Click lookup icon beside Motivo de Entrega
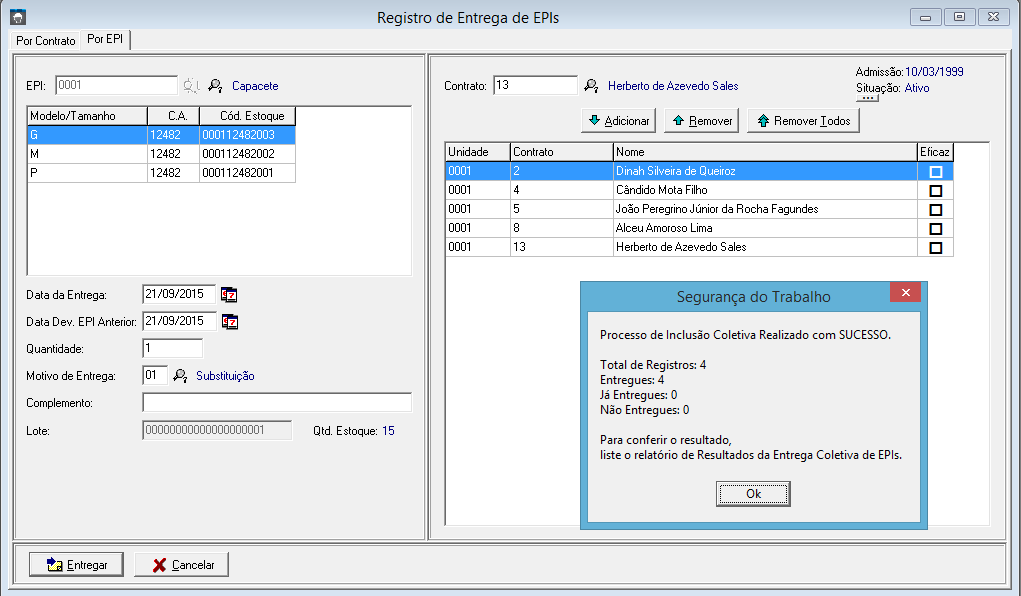 point(180,376)
